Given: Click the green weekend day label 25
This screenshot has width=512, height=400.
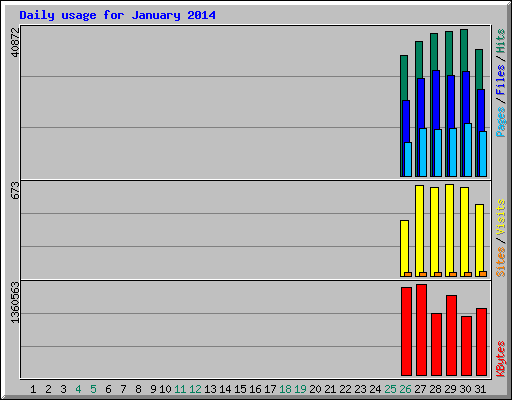Looking at the screenshot, I should tap(390, 389).
